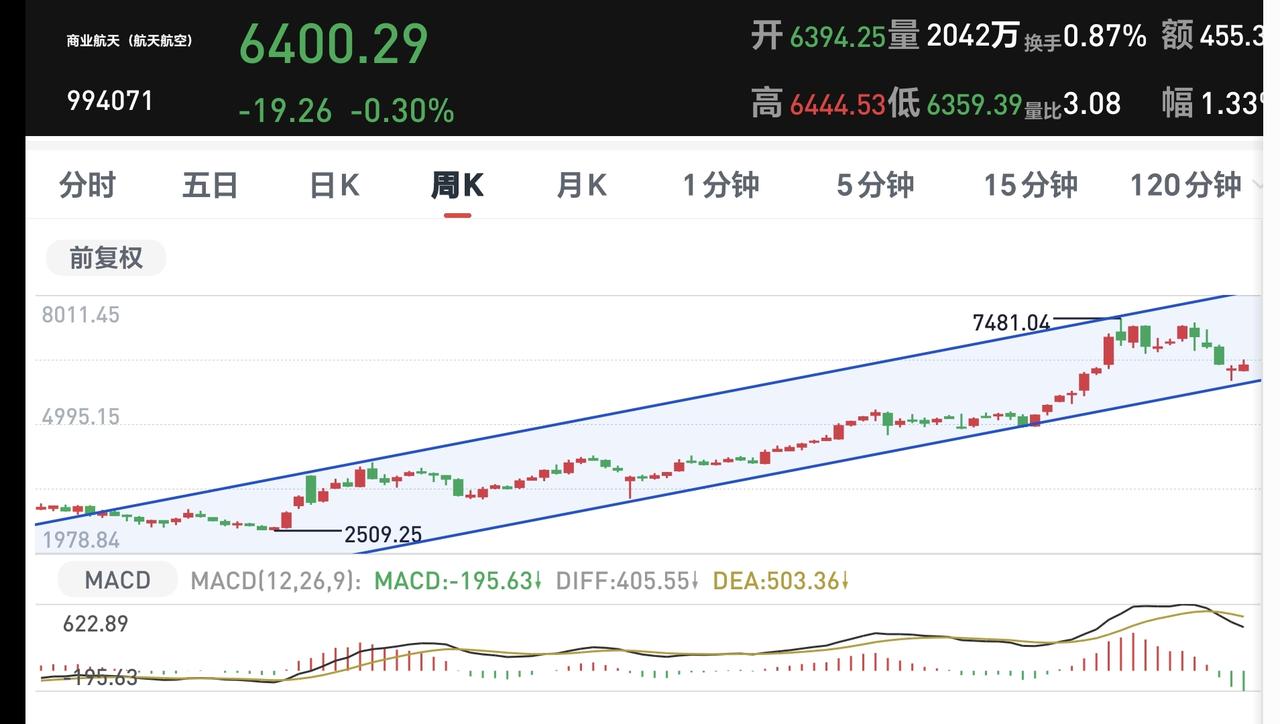Click the volume ratio 3.08
The height and width of the screenshot is (724, 1280).
point(1091,104)
